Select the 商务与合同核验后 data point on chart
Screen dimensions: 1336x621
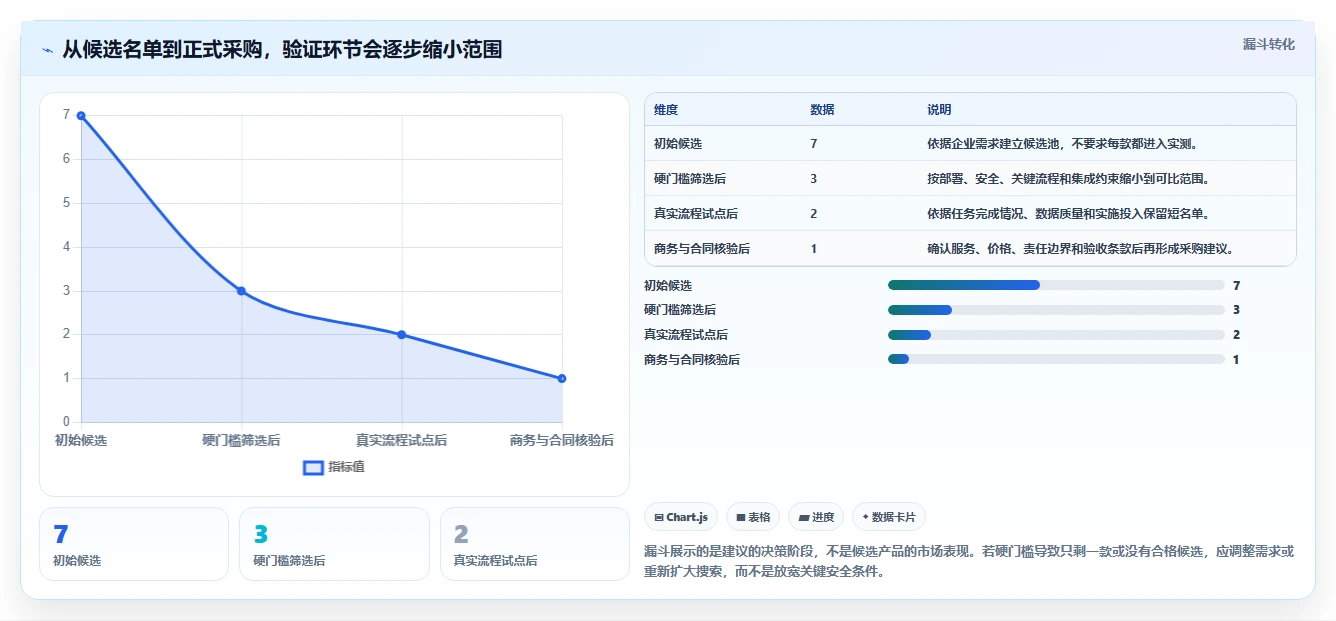pos(562,378)
